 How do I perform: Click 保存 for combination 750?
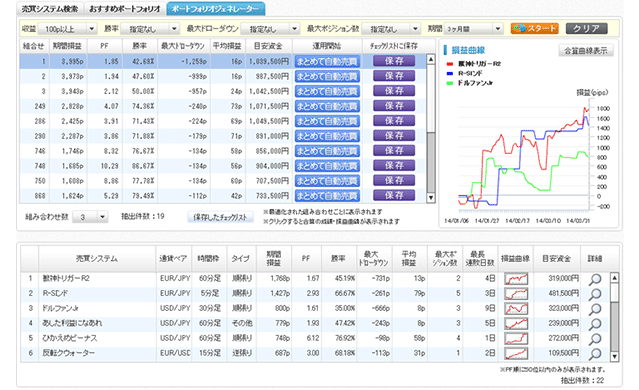click(394, 181)
